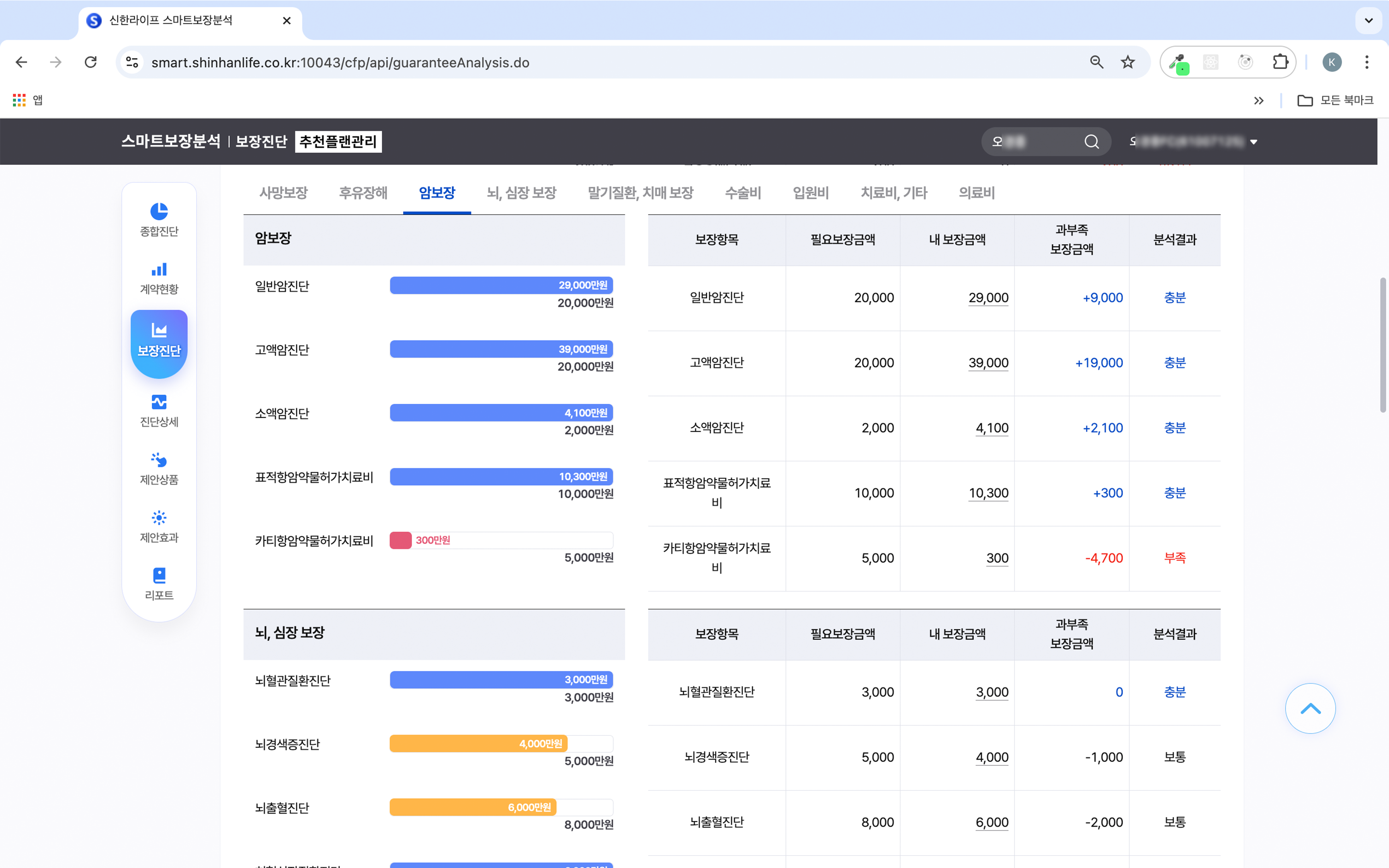
Task: Switch to the 사망보장 tab
Action: pyautogui.click(x=283, y=193)
